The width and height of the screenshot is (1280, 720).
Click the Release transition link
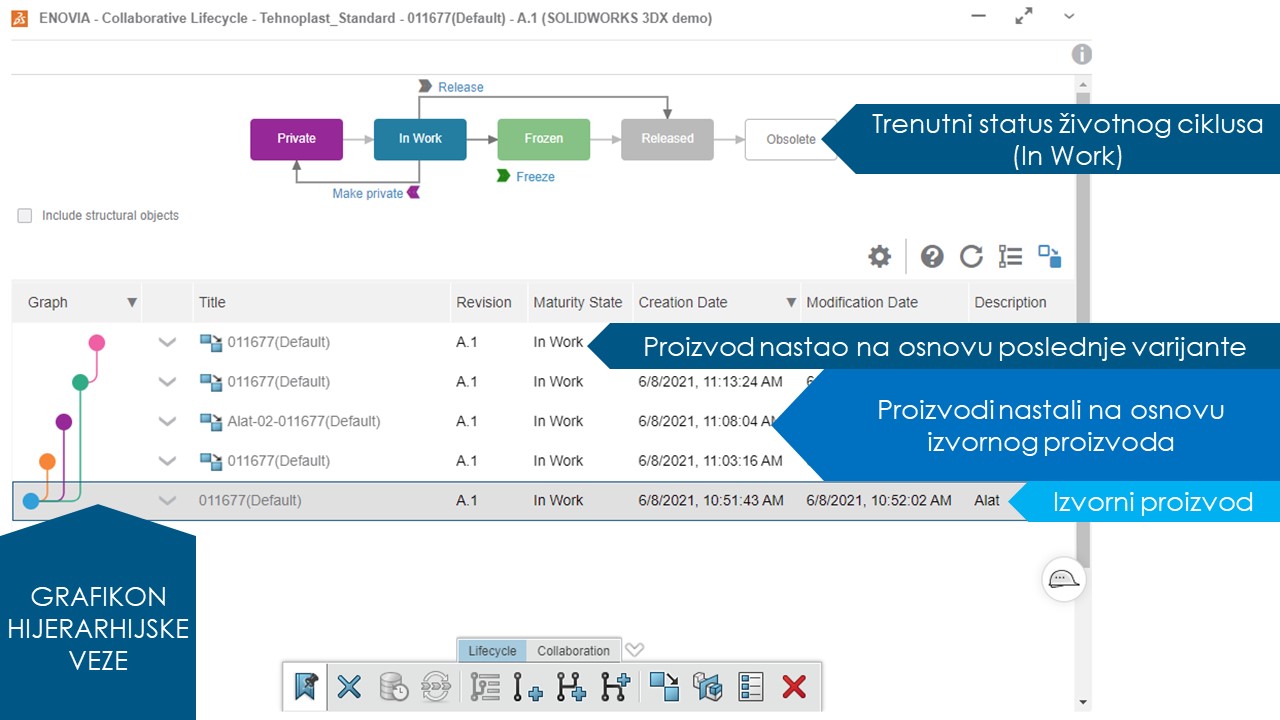[x=460, y=86]
